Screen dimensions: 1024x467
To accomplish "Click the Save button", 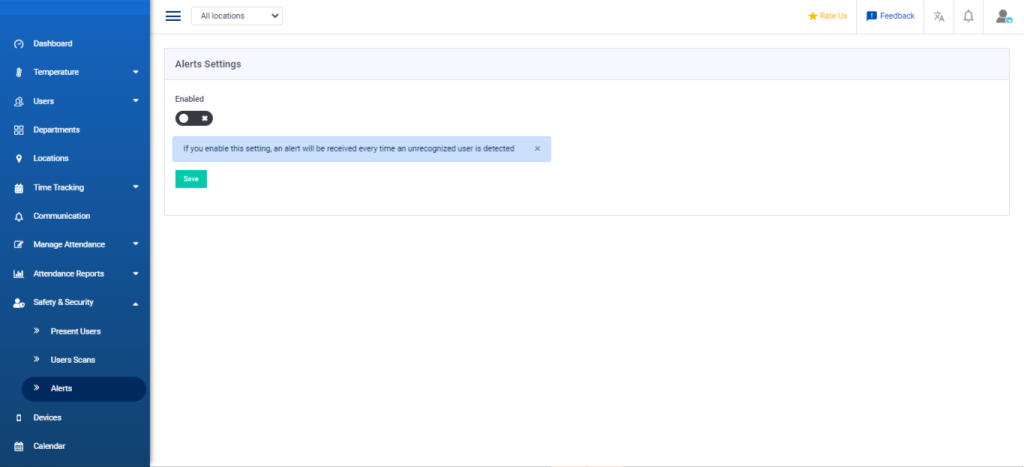I will tap(191, 179).
